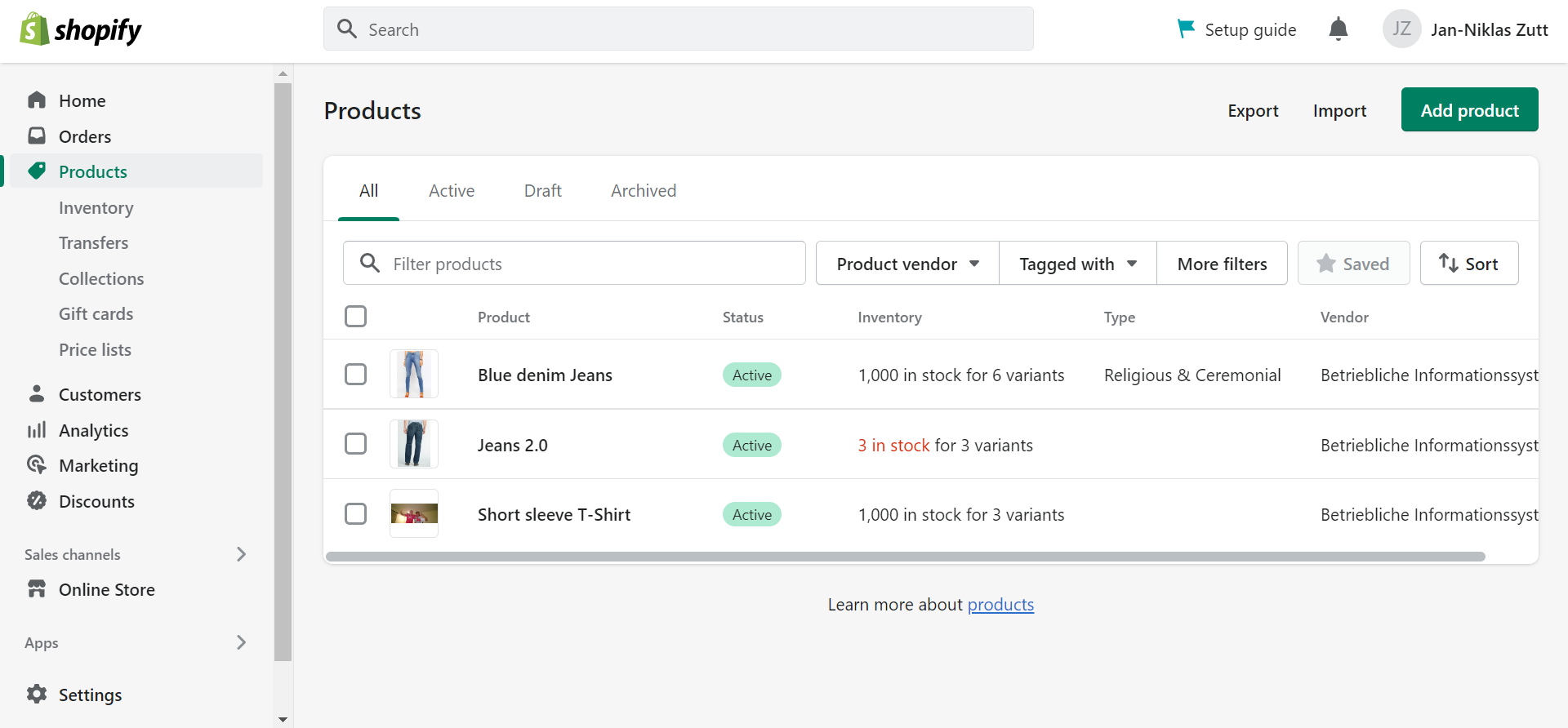Toggle the select-all products checkbox
The image size is (1568, 728).
coord(355,316)
